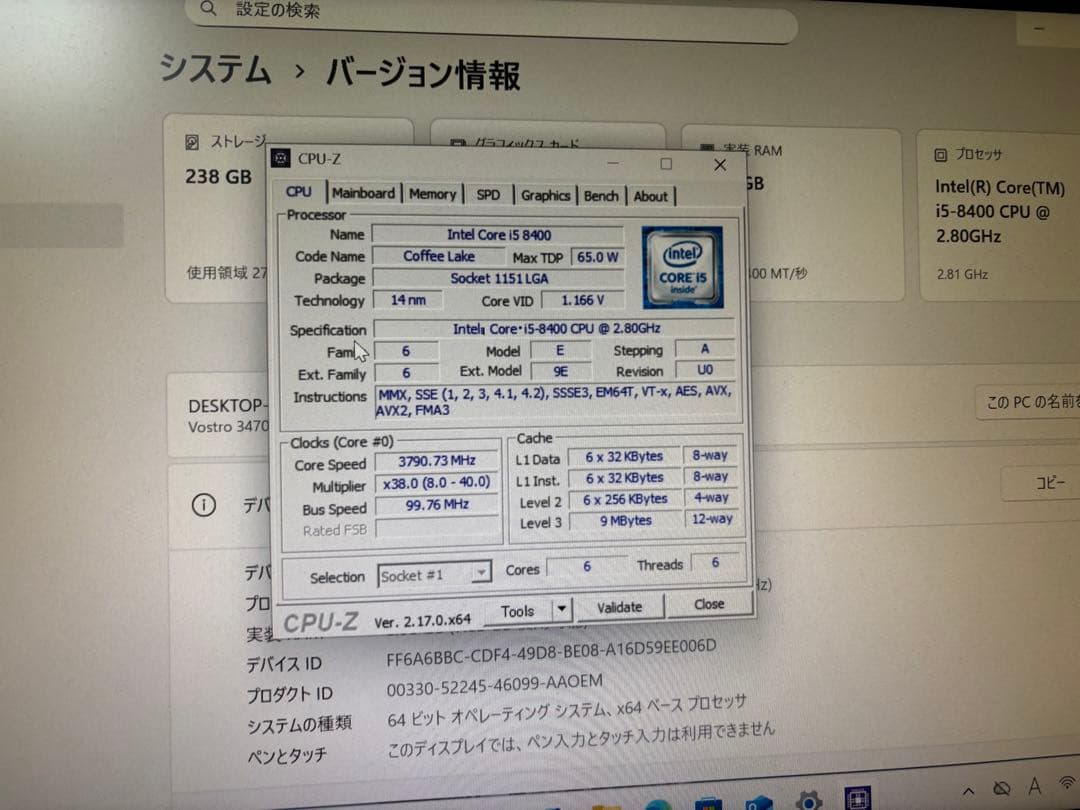Click the IME input mode A icon
The height and width of the screenshot is (810, 1080).
1034,786
